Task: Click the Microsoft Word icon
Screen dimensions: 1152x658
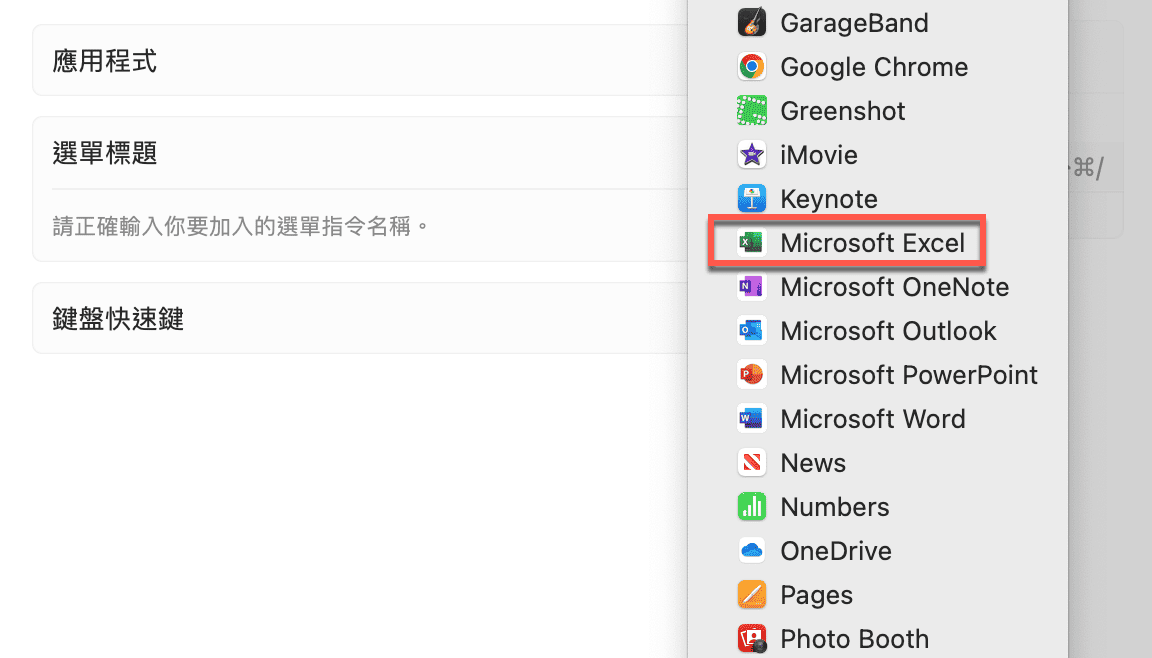Action: coord(752,419)
